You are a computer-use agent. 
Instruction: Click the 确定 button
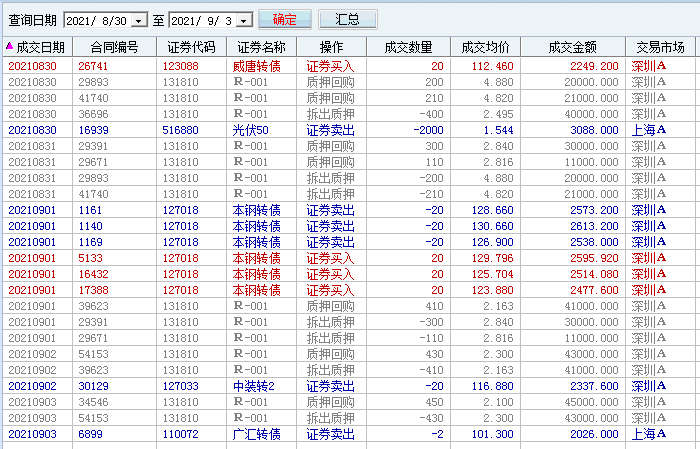click(284, 19)
